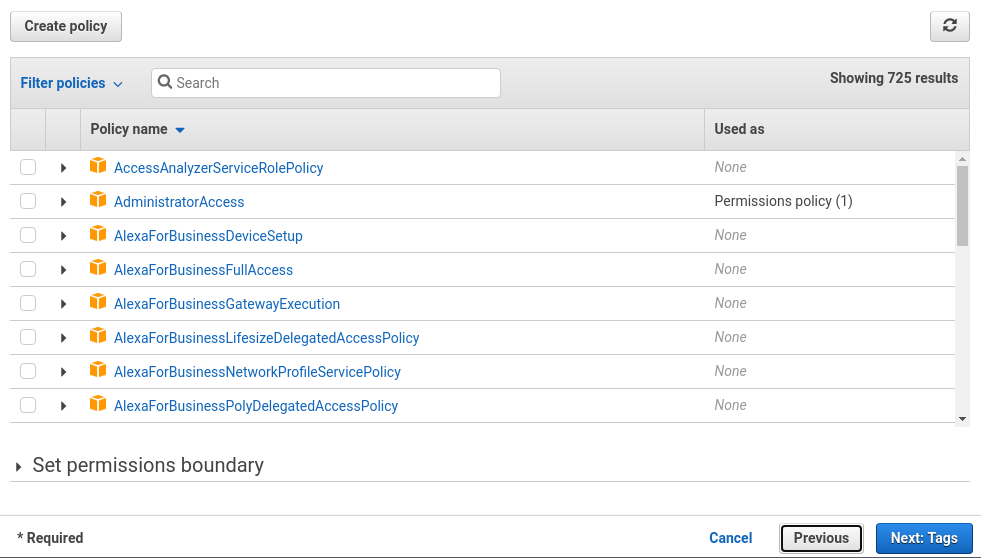Click policy icon beside AlexaForBusinessLifesizeDelegatedAccessPolicy
Image resolution: width=981 pixels, height=558 pixels.
pyautogui.click(x=98, y=336)
